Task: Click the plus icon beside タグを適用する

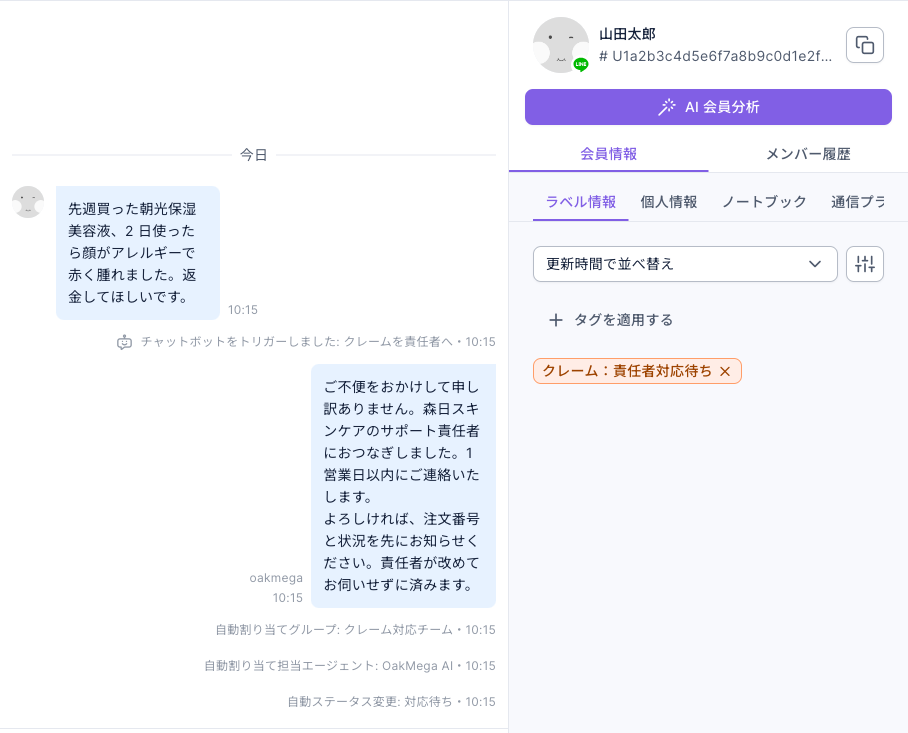Action: click(555, 320)
